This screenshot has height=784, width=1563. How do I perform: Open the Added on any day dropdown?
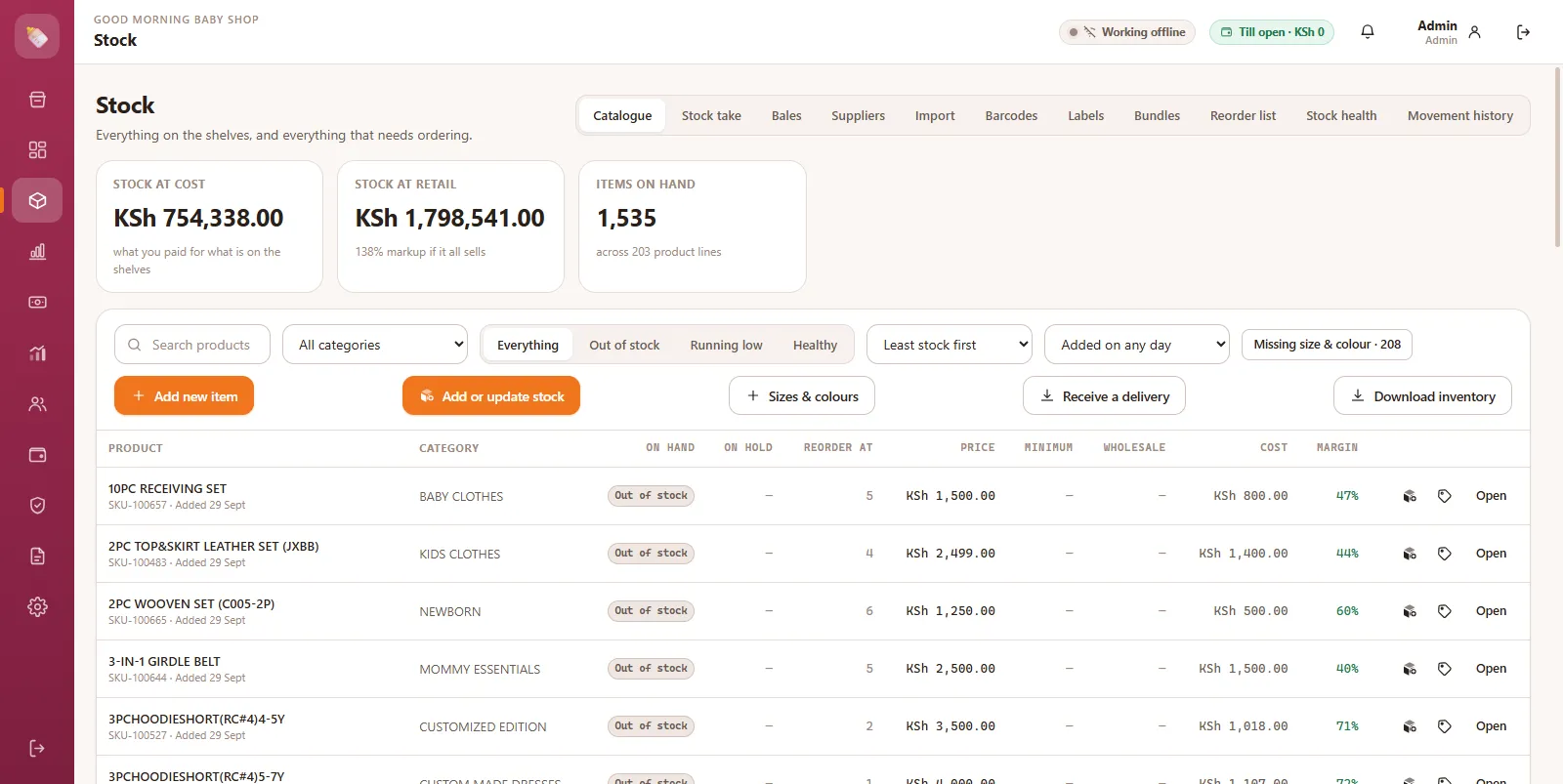[x=1137, y=345]
